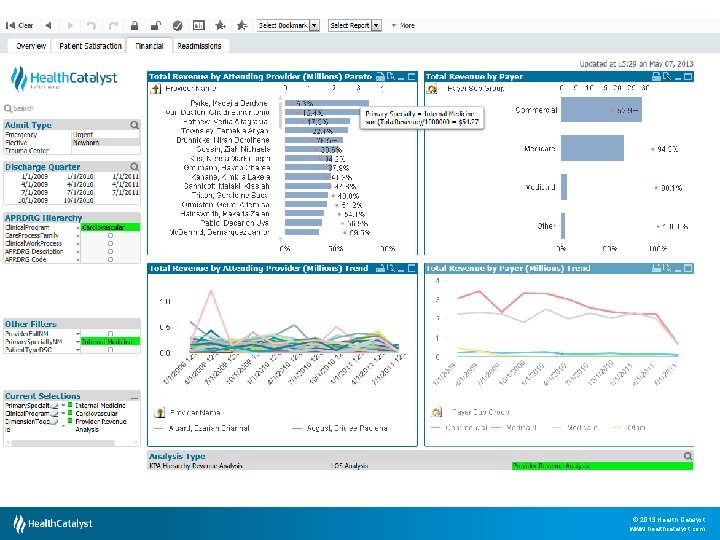Click the green Cardiovascular selection indicator
The width and height of the screenshot is (720, 540).
click(x=110, y=227)
